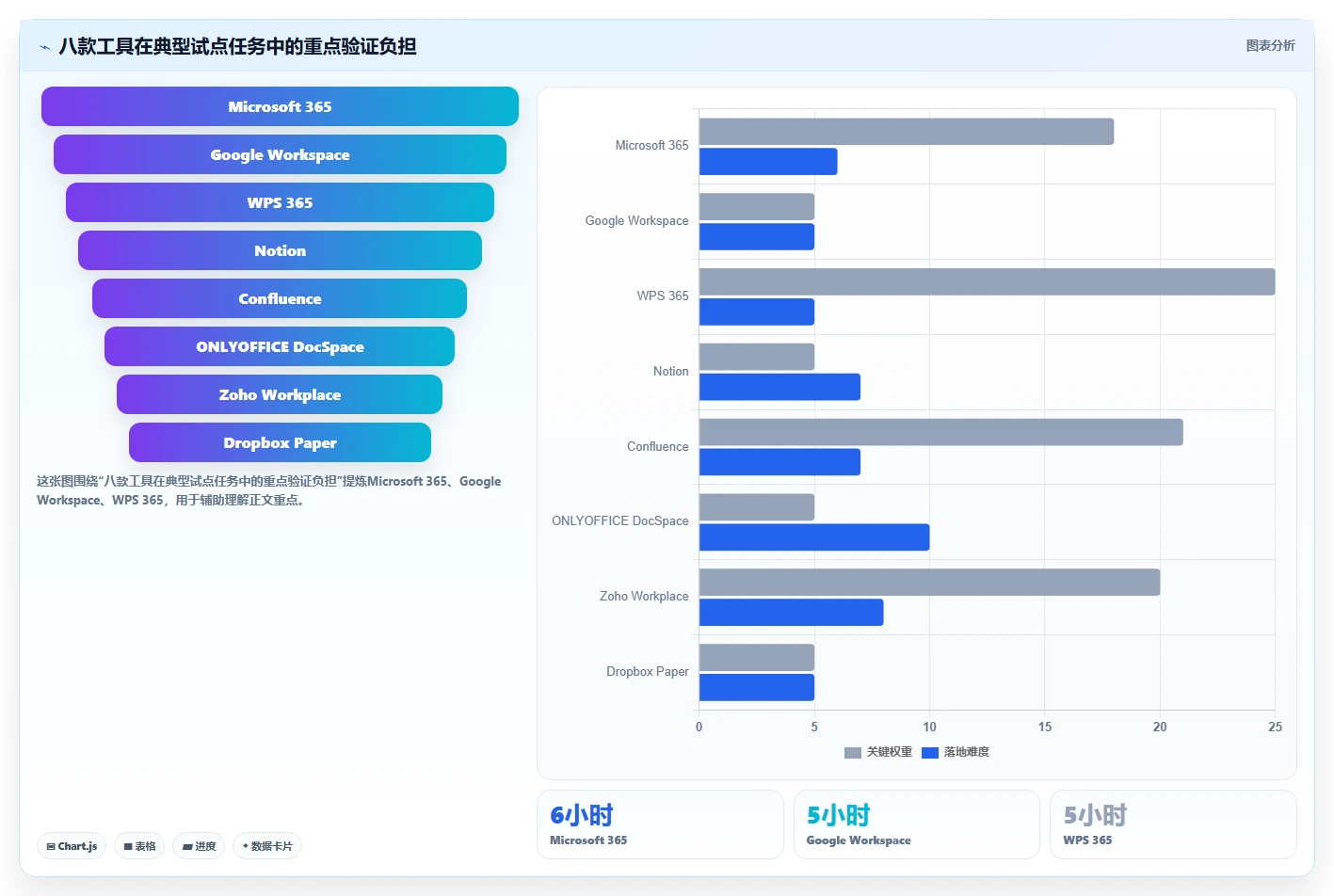Image resolution: width=1334 pixels, height=896 pixels.
Task: Open the 5小时 WPS 365 stat card
Action: point(1173,824)
